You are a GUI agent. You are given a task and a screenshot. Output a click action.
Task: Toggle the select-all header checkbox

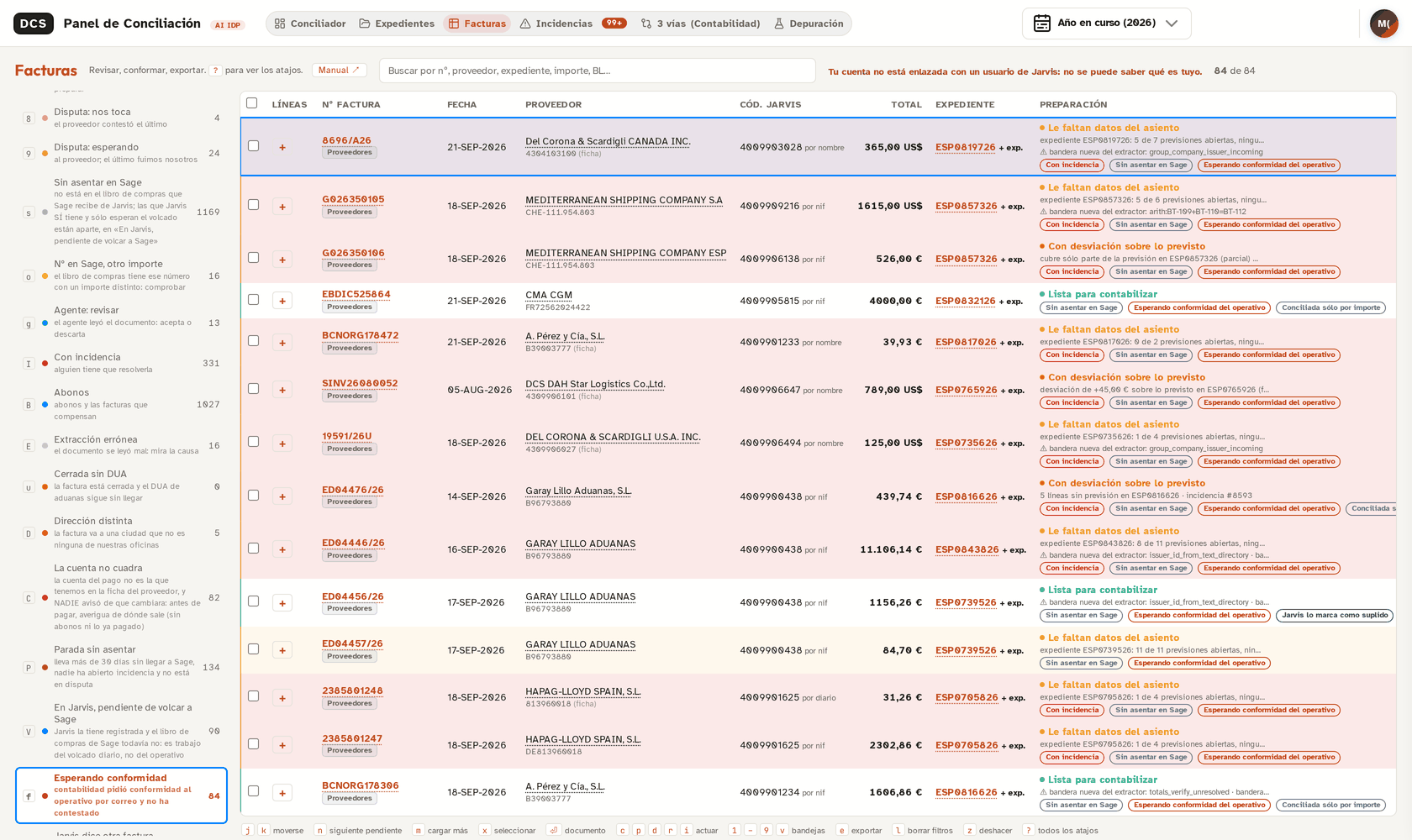pyautogui.click(x=251, y=103)
